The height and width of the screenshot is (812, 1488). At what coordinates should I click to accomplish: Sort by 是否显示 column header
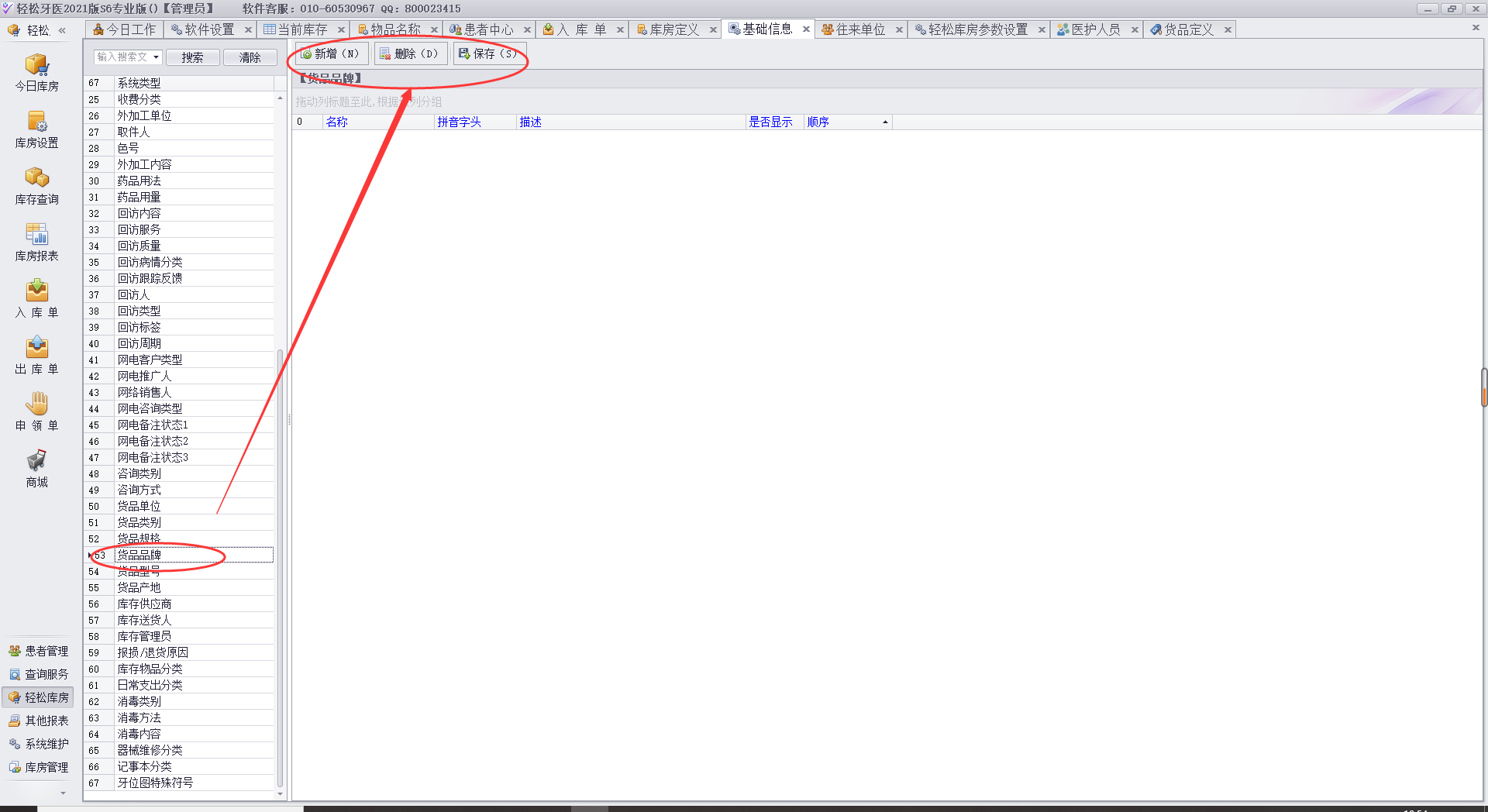(x=773, y=122)
